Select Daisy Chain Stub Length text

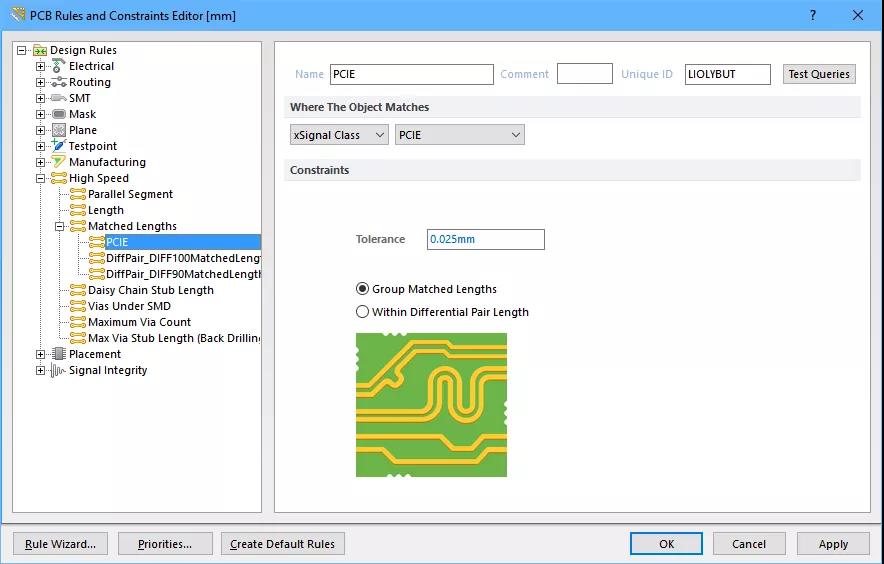pos(151,290)
